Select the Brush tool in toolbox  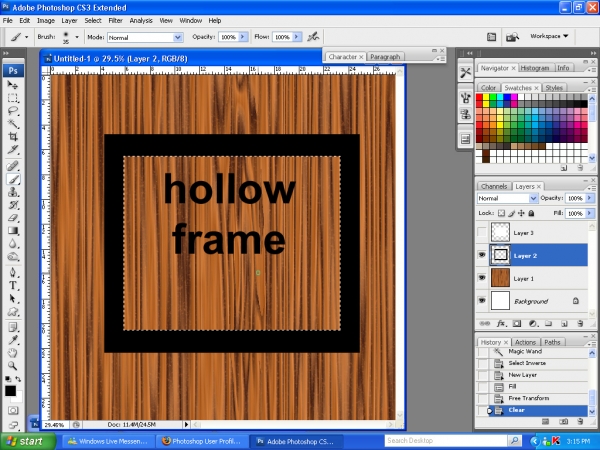tap(13, 179)
